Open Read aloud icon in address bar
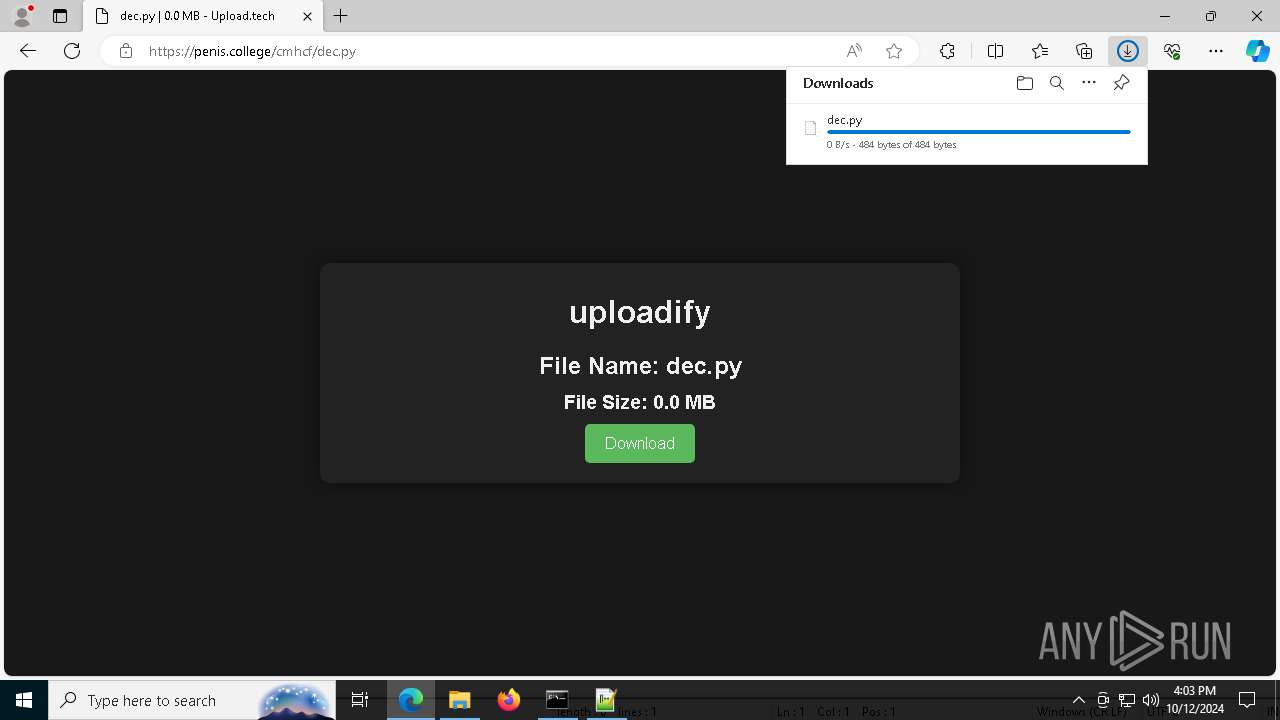The height and width of the screenshot is (720, 1280). [x=854, y=51]
